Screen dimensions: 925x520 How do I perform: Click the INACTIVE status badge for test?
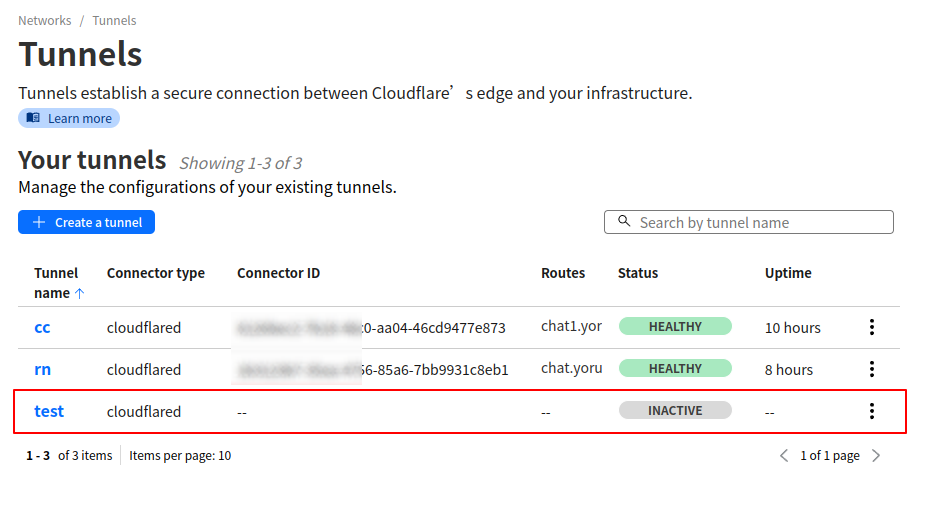(675, 411)
